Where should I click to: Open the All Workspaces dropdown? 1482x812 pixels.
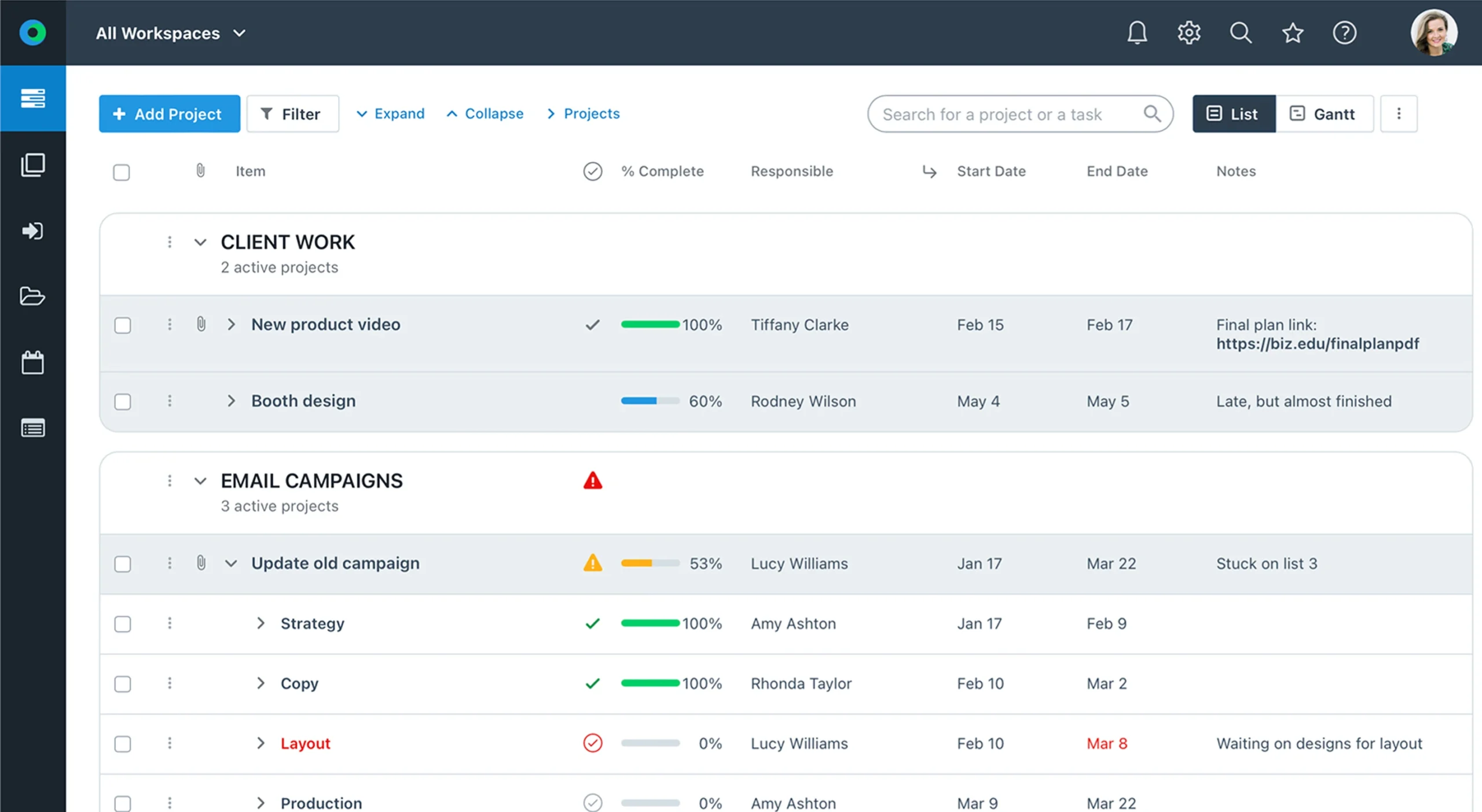point(171,34)
